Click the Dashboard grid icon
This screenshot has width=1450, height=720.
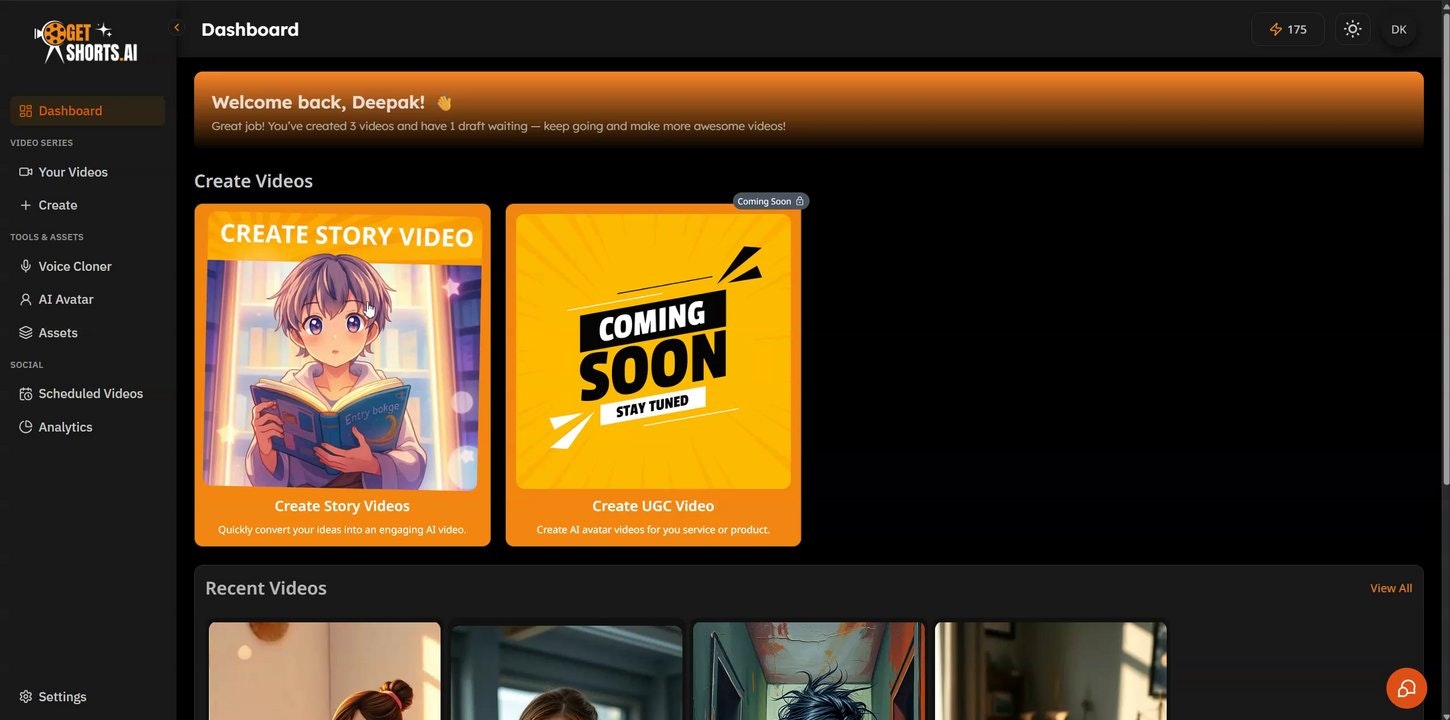click(x=26, y=111)
